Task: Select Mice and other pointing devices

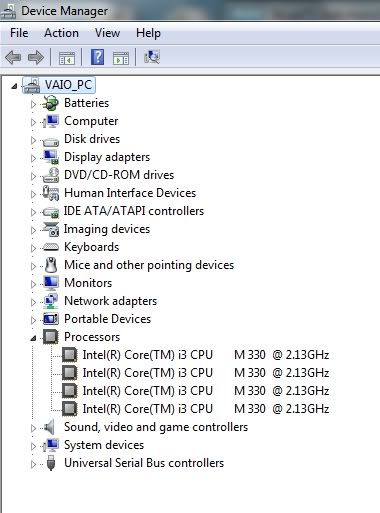Action: (149, 265)
